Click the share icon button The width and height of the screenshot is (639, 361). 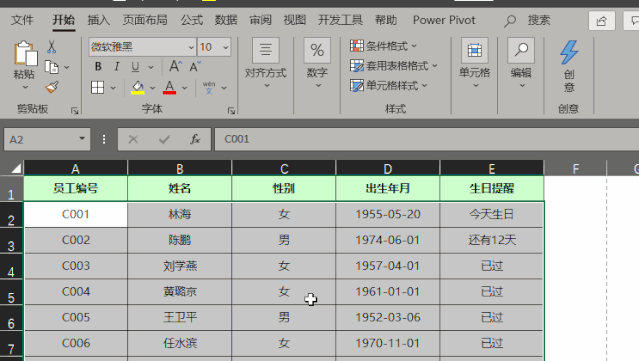(602, 21)
